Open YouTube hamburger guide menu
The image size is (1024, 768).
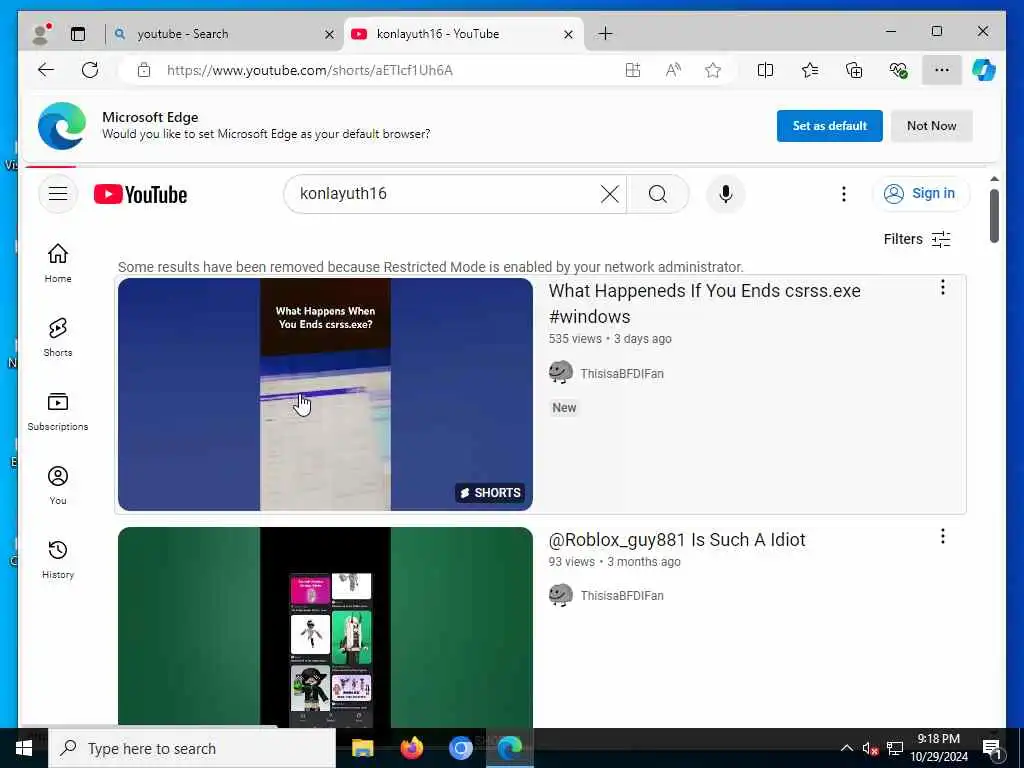(x=57, y=194)
